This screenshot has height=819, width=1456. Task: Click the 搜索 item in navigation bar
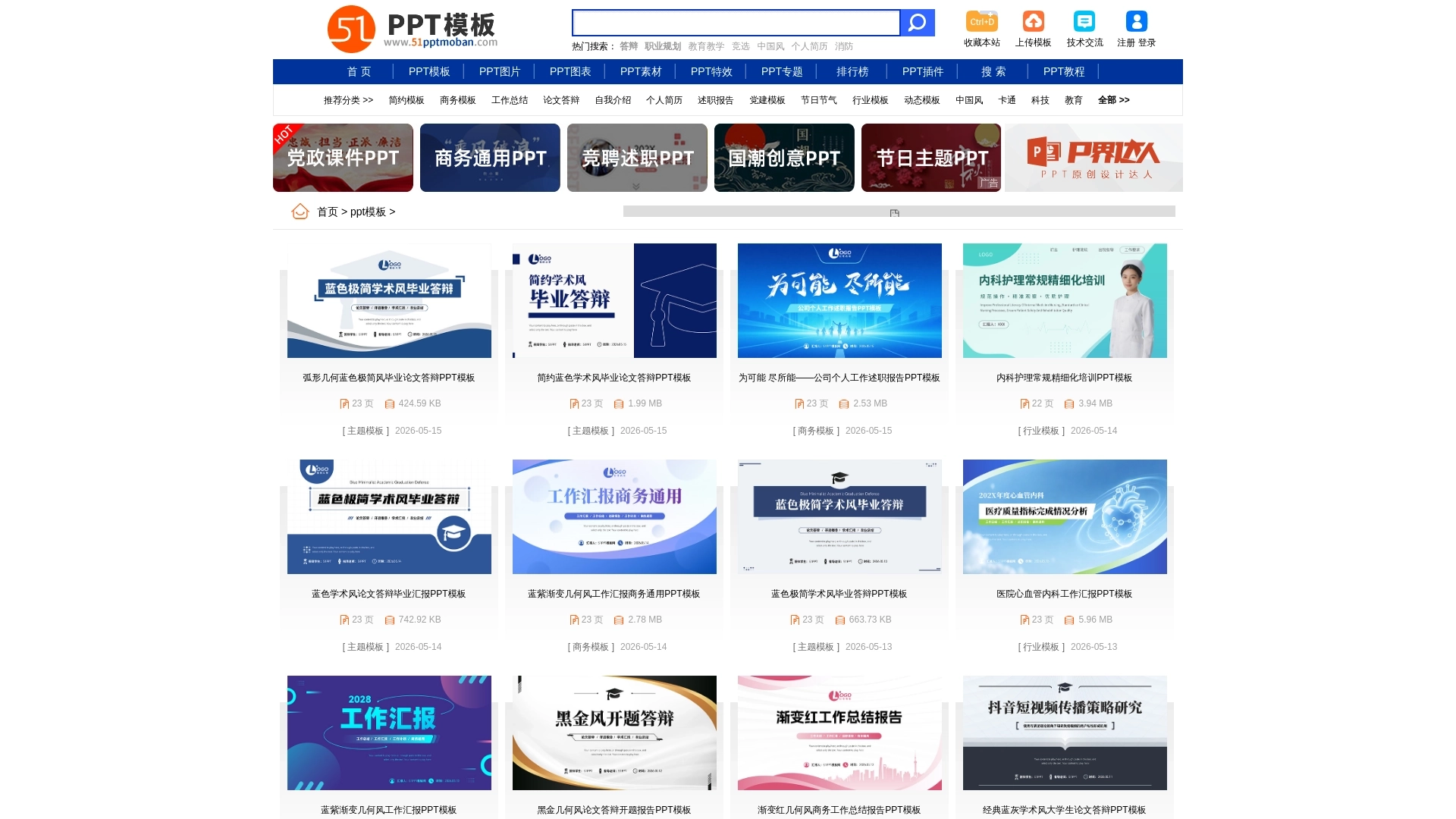(993, 71)
